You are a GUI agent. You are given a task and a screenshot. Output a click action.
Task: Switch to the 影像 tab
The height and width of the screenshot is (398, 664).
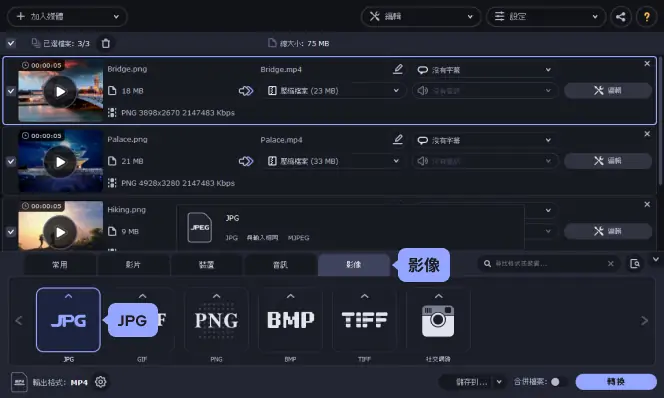(x=354, y=265)
